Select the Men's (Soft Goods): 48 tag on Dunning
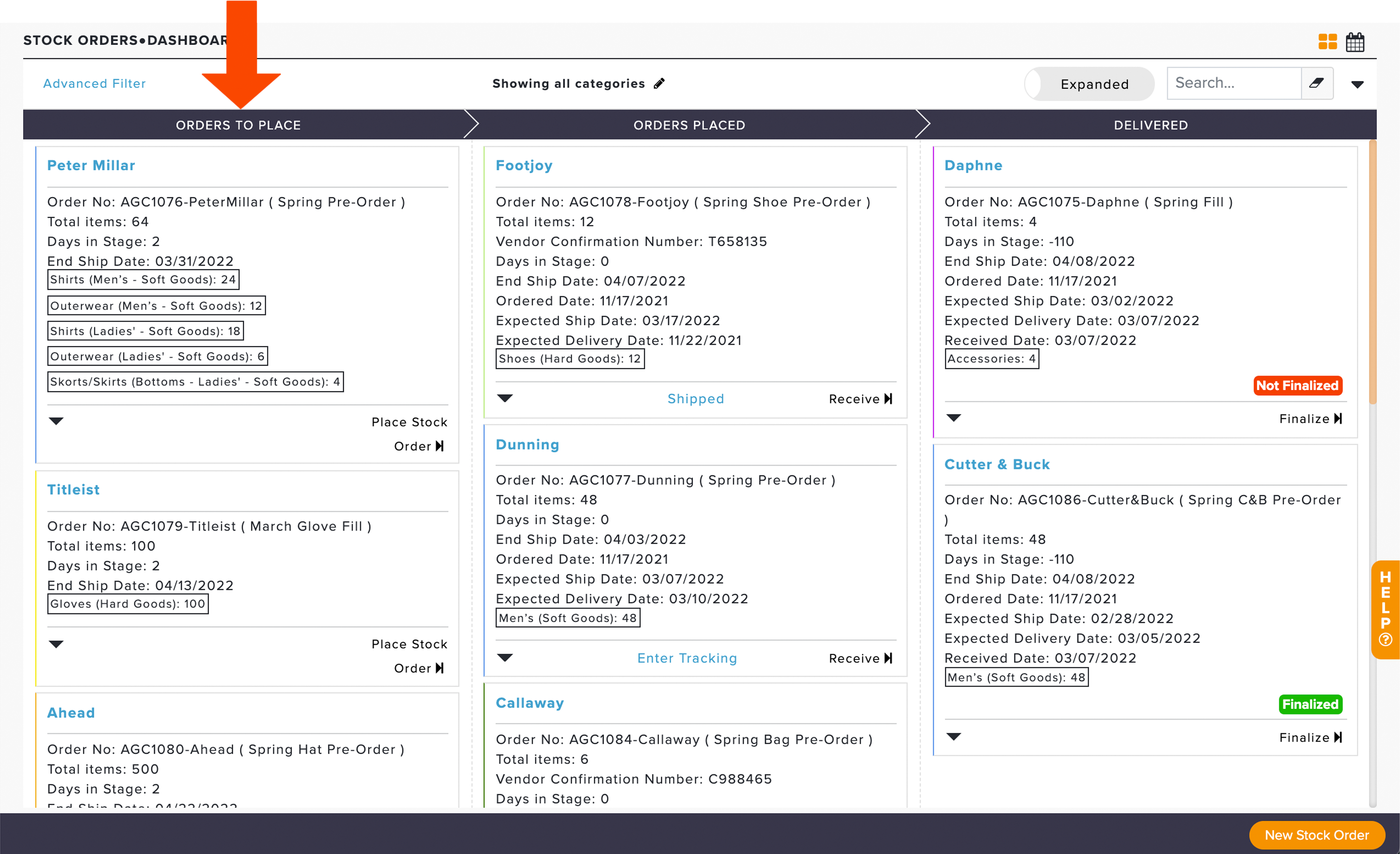The image size is (1400, 854). click(568, 618)
